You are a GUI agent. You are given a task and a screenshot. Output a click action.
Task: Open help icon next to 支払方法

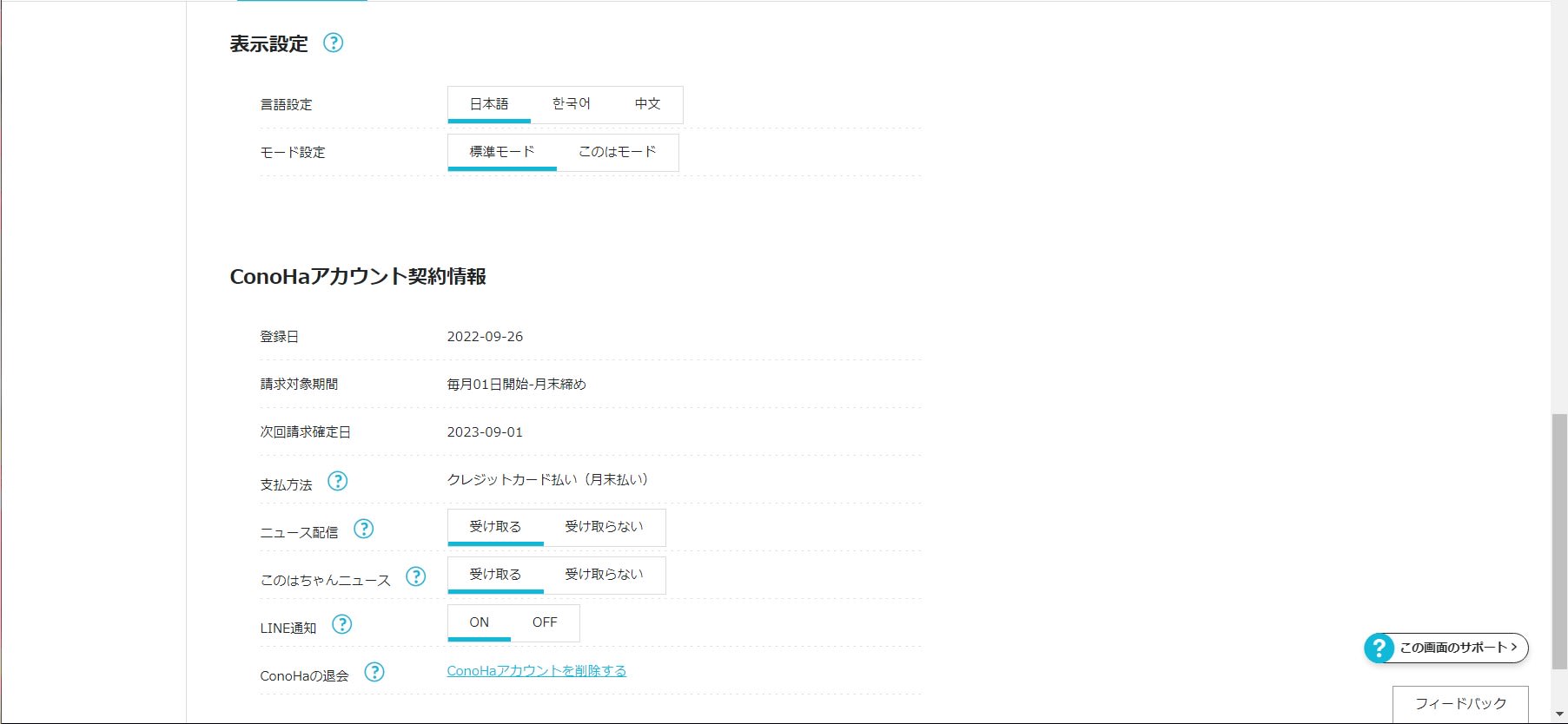click(338, 481)
